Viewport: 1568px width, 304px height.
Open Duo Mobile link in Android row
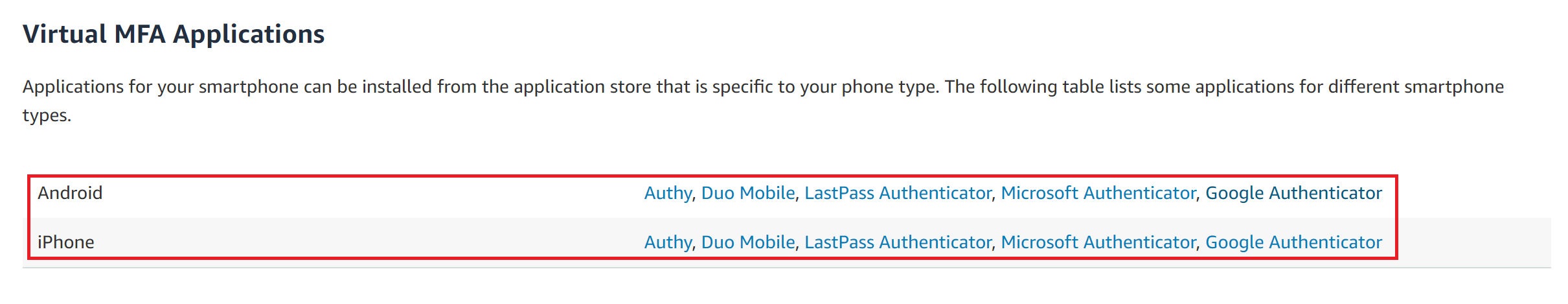[747, 193]
